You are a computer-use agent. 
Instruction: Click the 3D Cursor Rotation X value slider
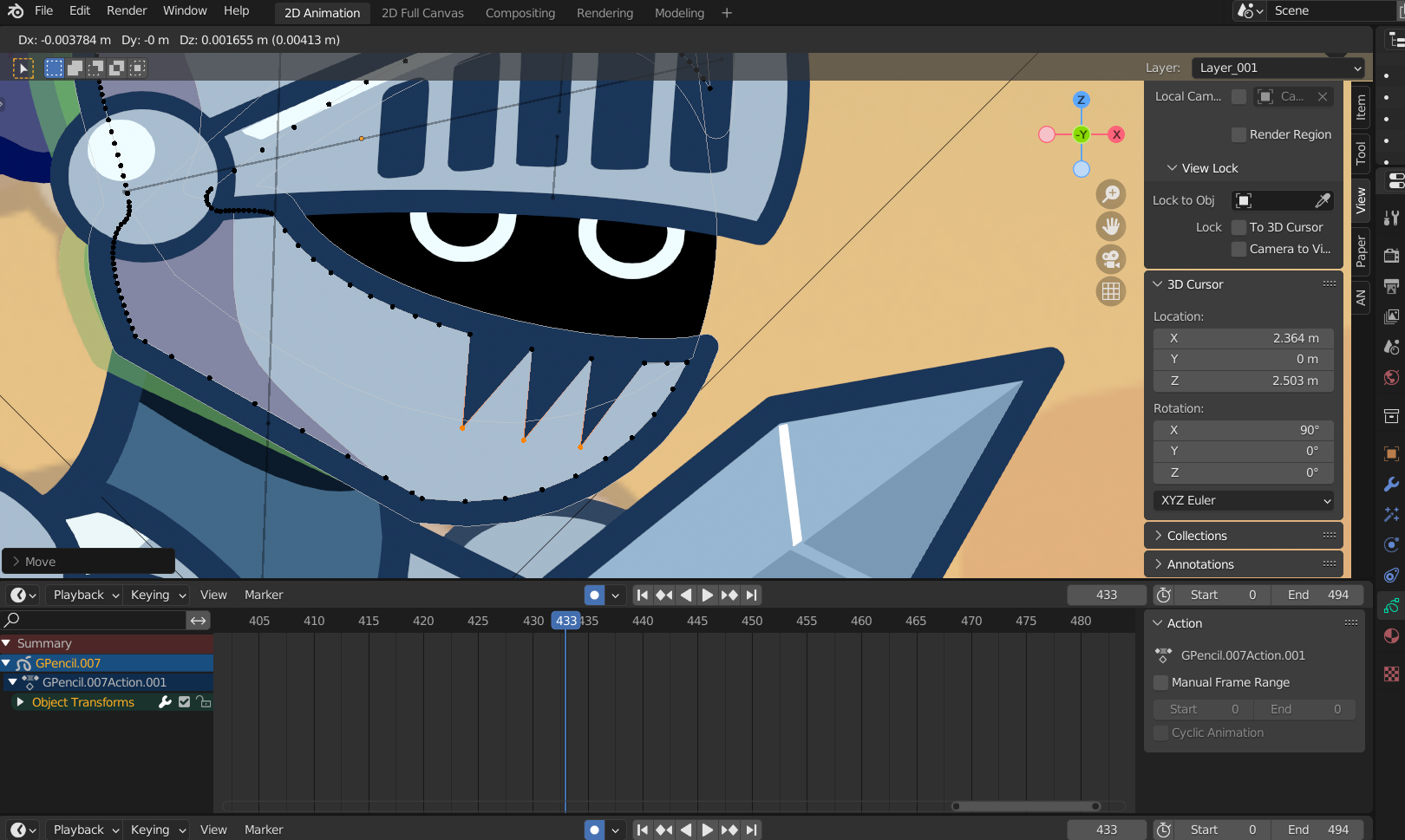tap(1244, 430)
